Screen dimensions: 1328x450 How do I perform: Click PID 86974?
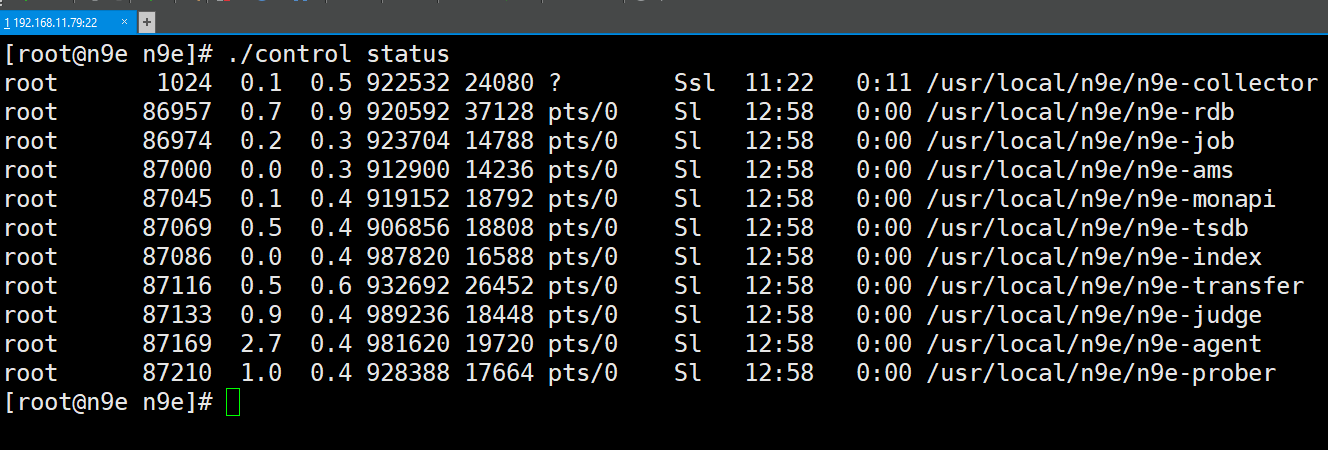tap(177, 141)
